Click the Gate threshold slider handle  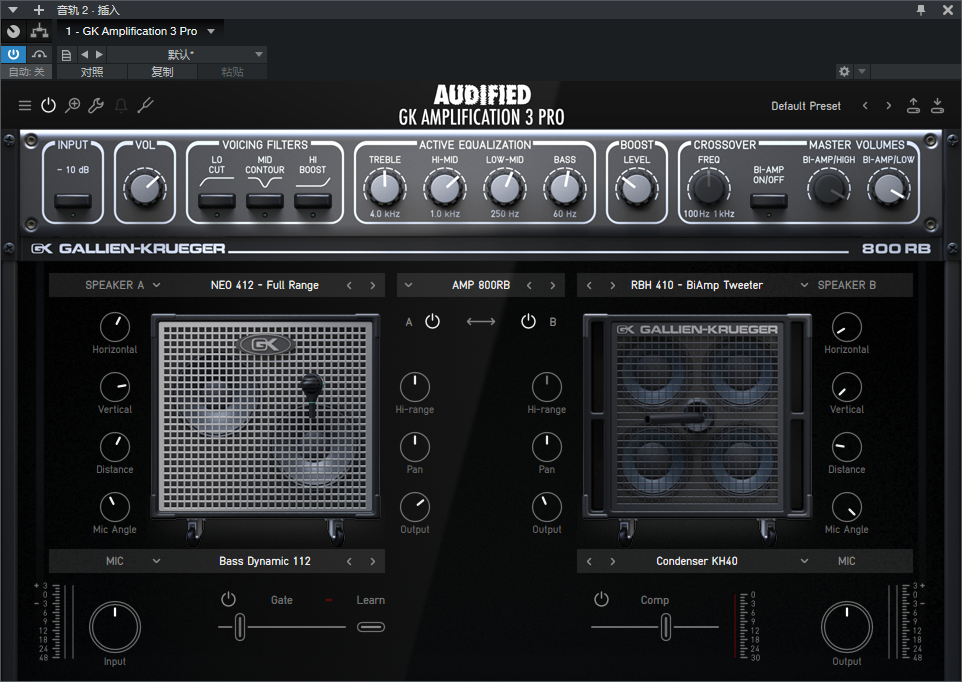tap(240, 627)
